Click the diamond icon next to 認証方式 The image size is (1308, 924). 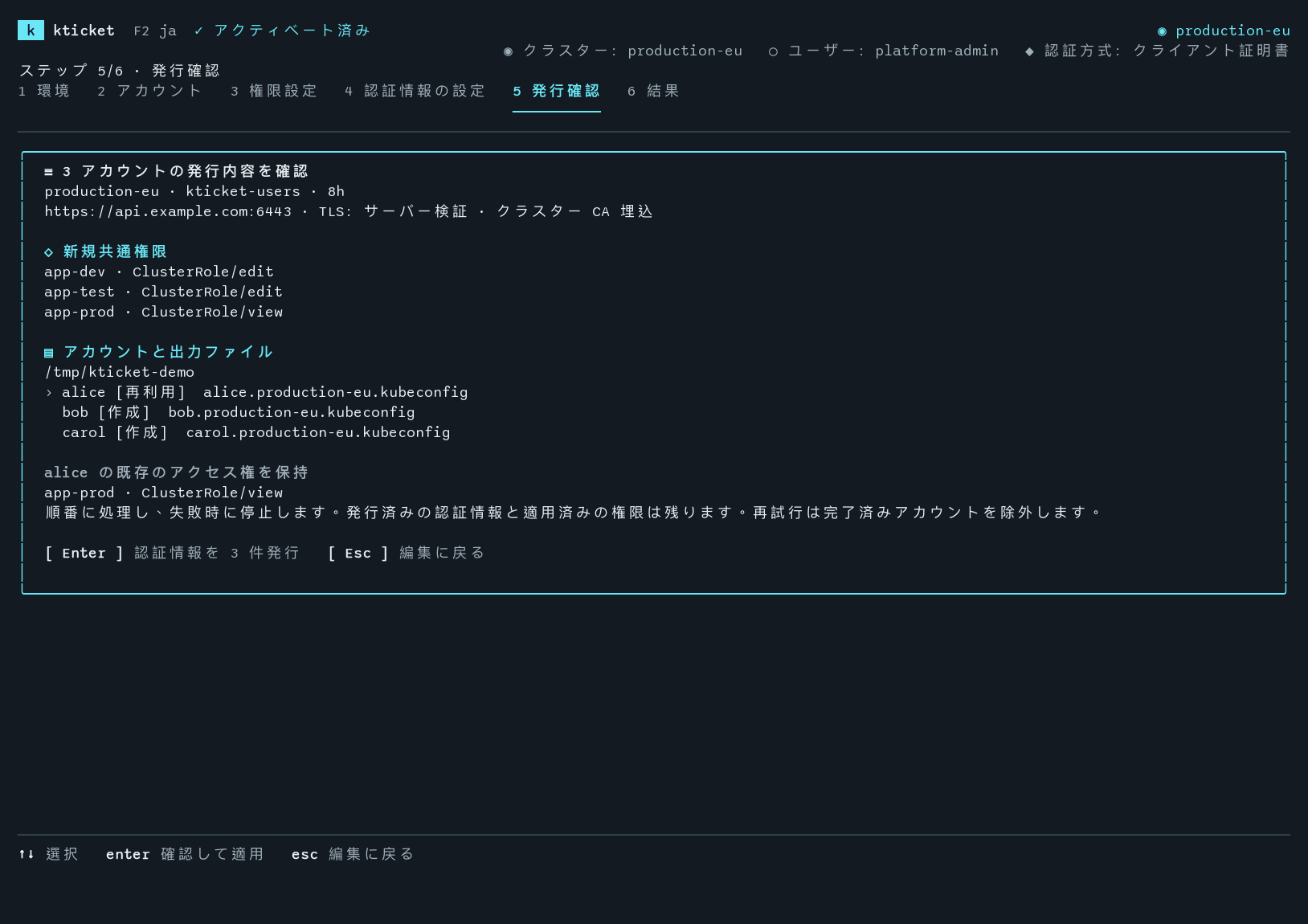click(1029, 51)
